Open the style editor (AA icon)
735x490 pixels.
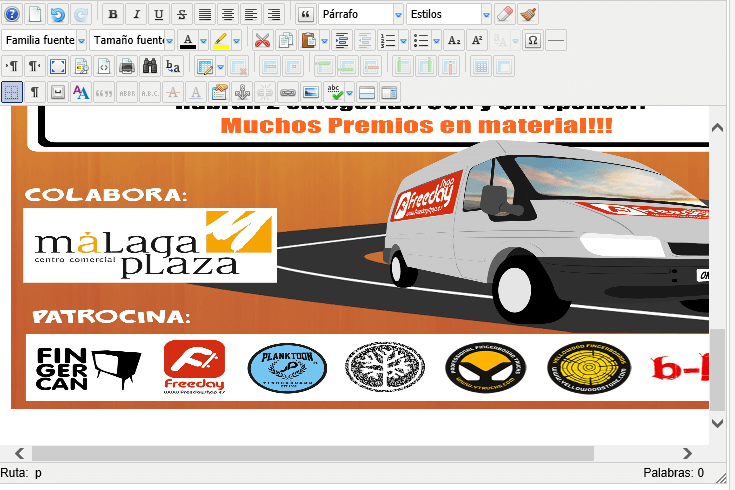coord(81,92)
